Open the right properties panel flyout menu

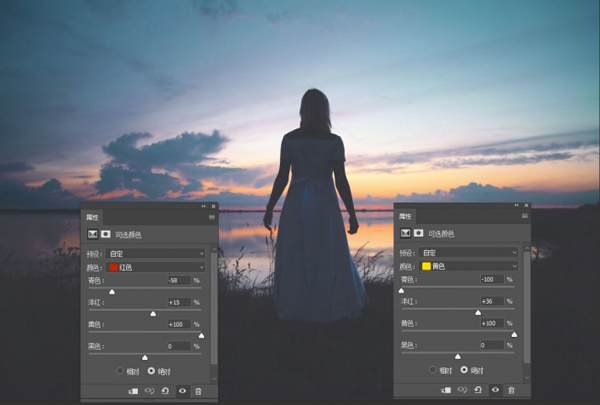pyautogui.click(x=525, y=216)
